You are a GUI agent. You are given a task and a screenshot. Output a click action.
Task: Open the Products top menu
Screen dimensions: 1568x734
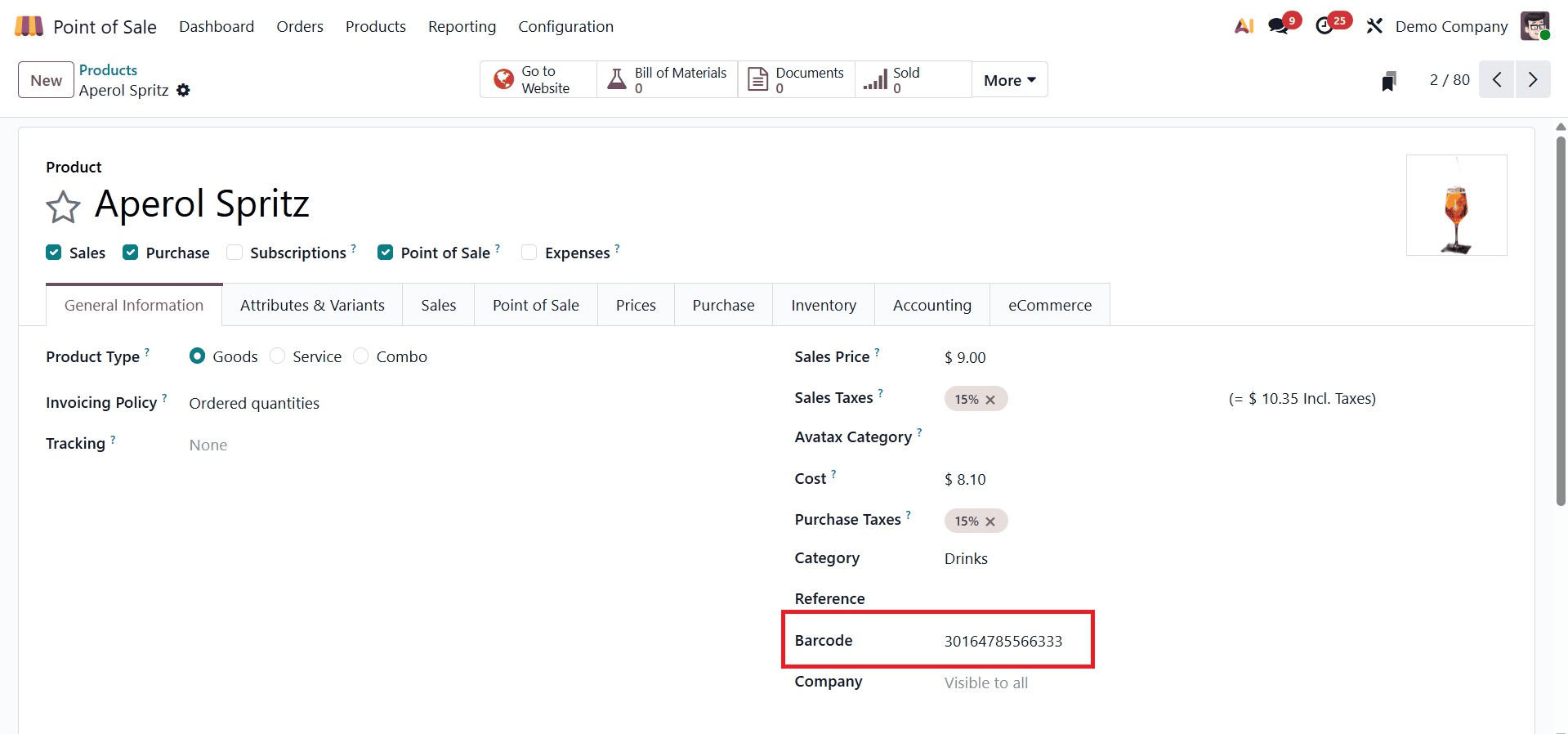pos(376,26)
